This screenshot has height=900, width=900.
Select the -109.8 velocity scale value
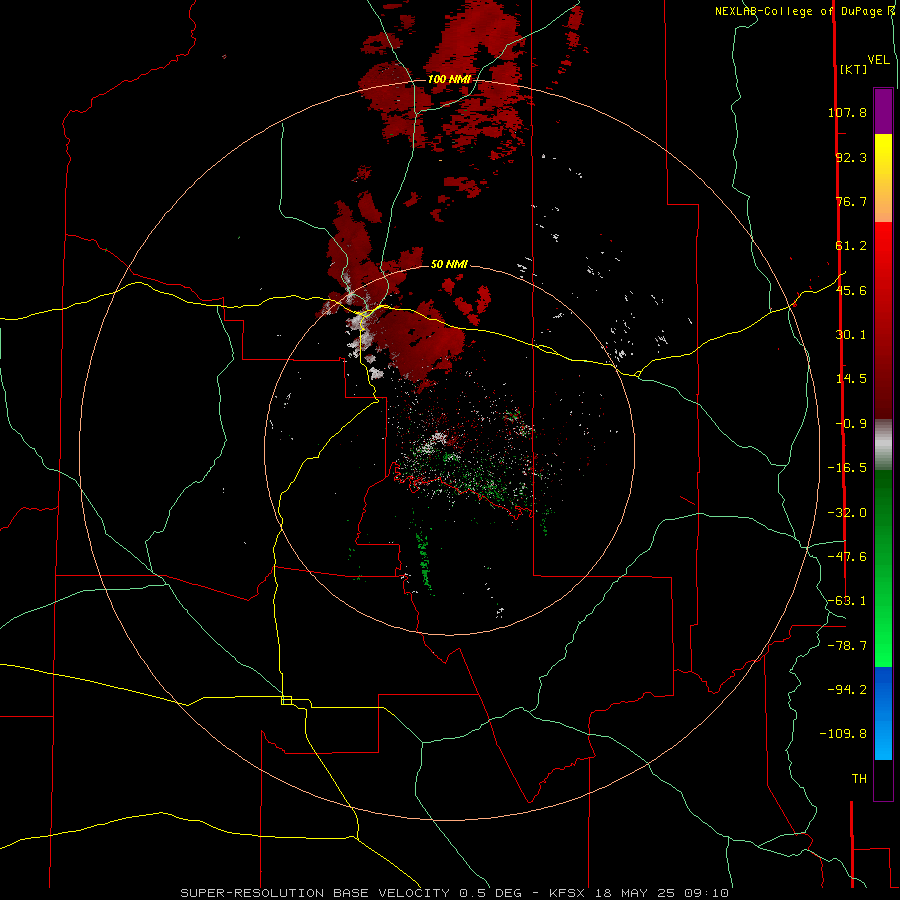[x=843, y=734]
